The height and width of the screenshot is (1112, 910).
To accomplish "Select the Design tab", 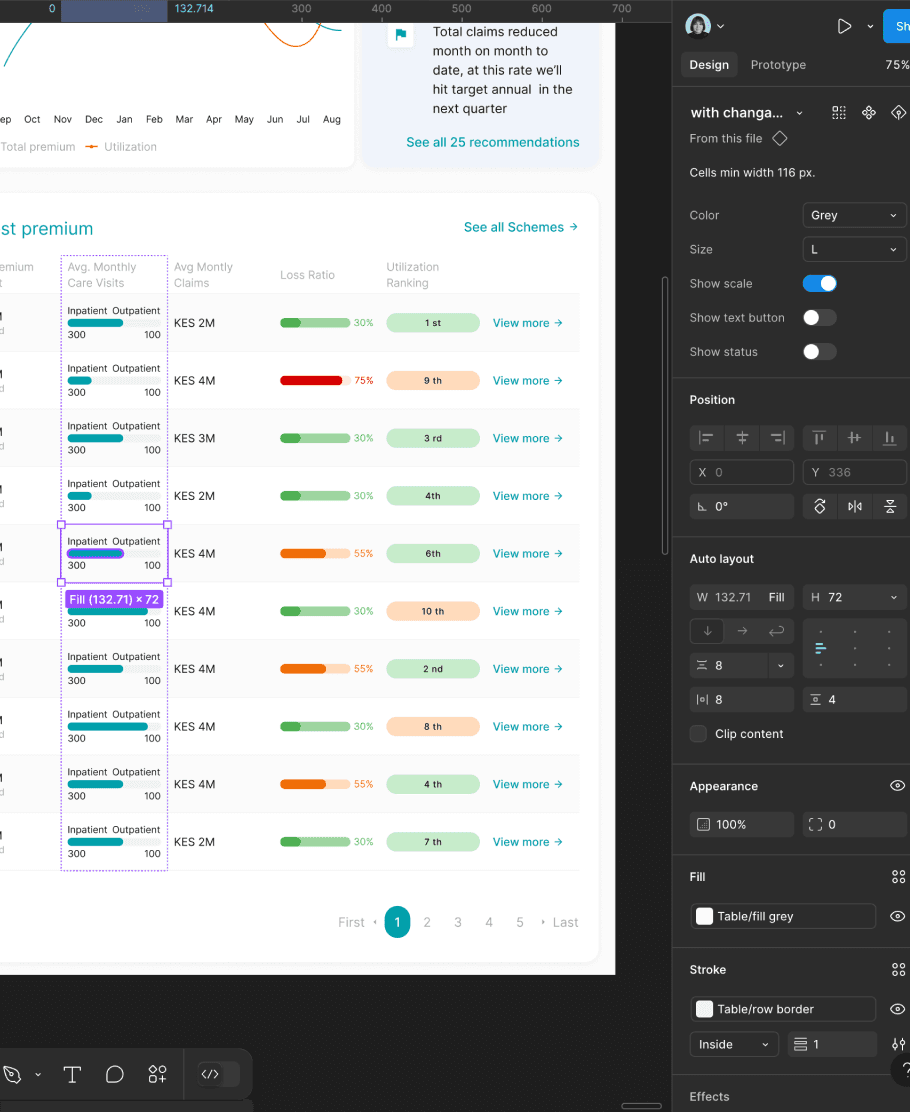I will click(x=709, y=64).
